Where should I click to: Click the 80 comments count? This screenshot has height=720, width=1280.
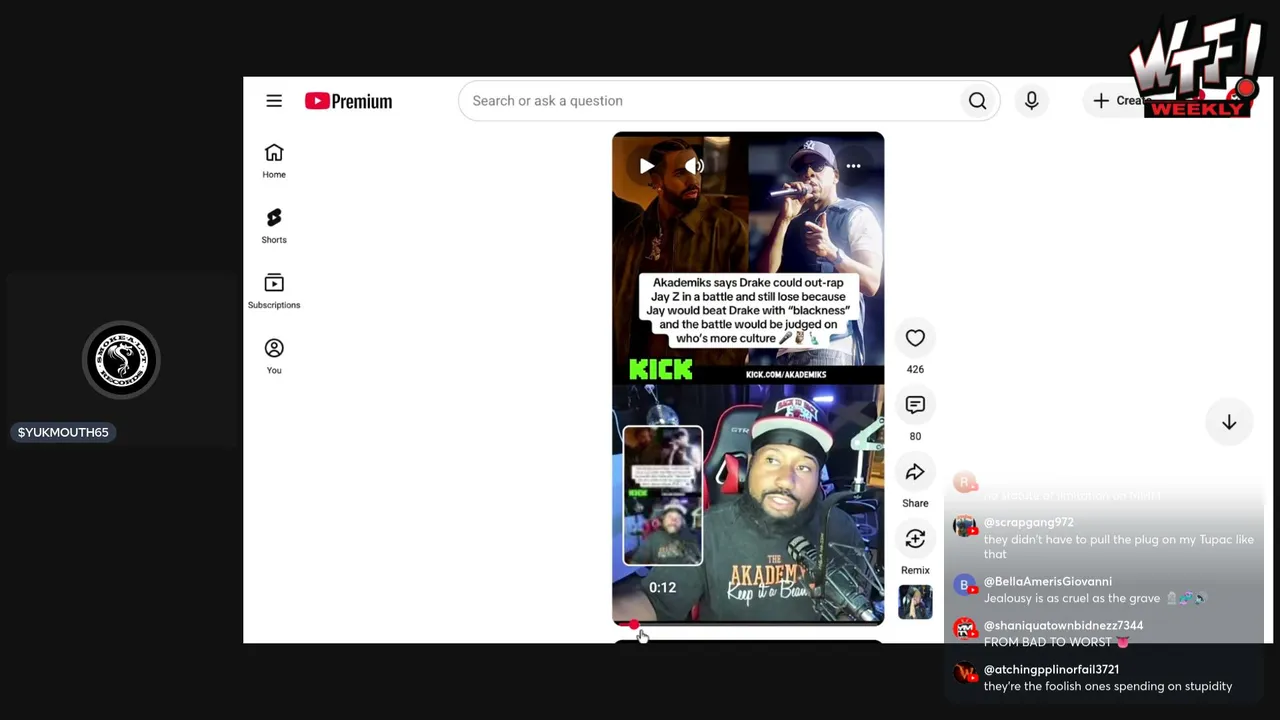point(915,436)
